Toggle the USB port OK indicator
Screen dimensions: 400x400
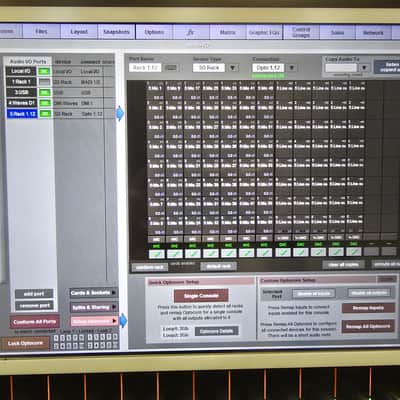45,92
